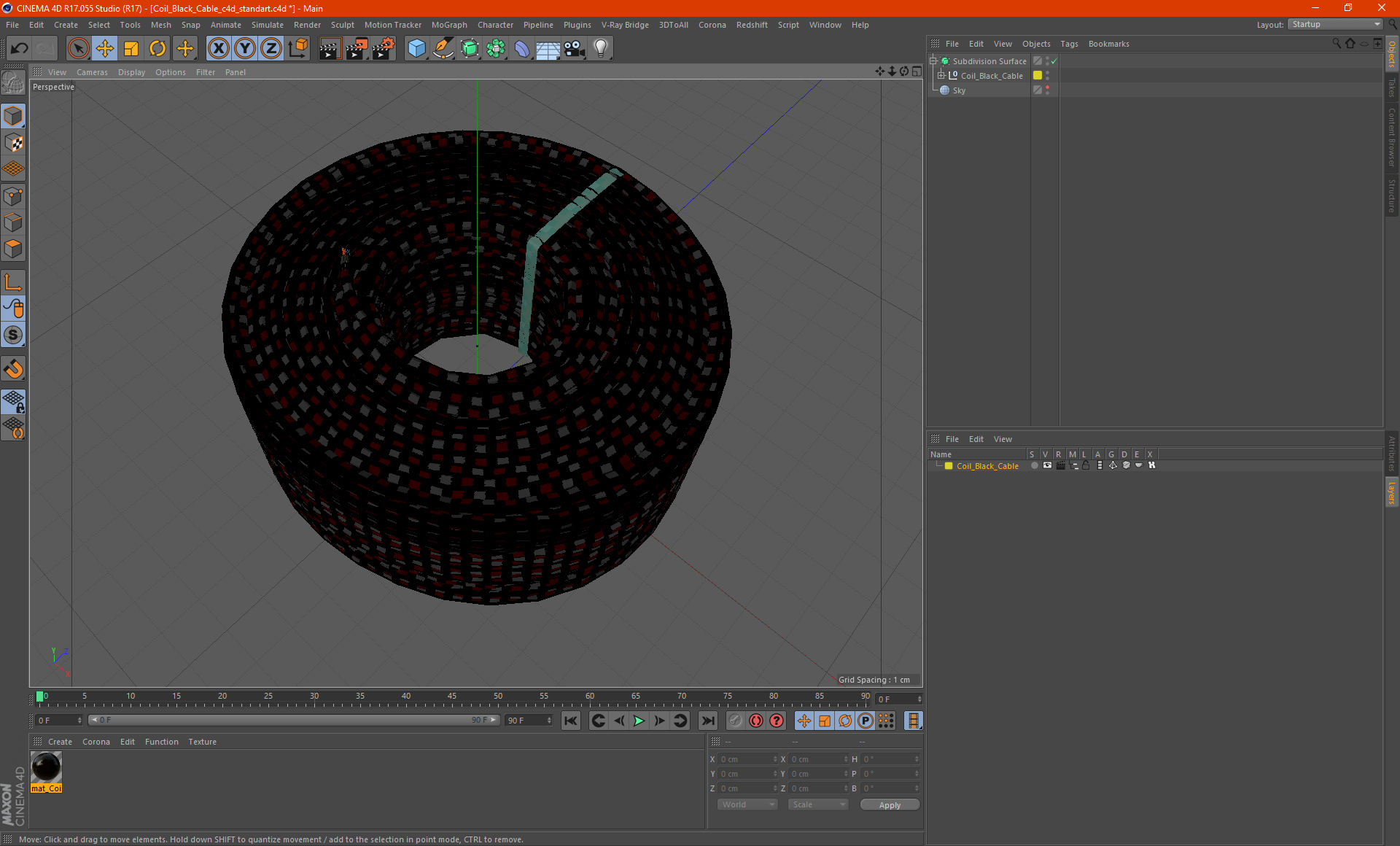Image resolution: width=1400 pixels, height=846 pixels.
Task: Add floor environment object icon
Action: (548, 49)
